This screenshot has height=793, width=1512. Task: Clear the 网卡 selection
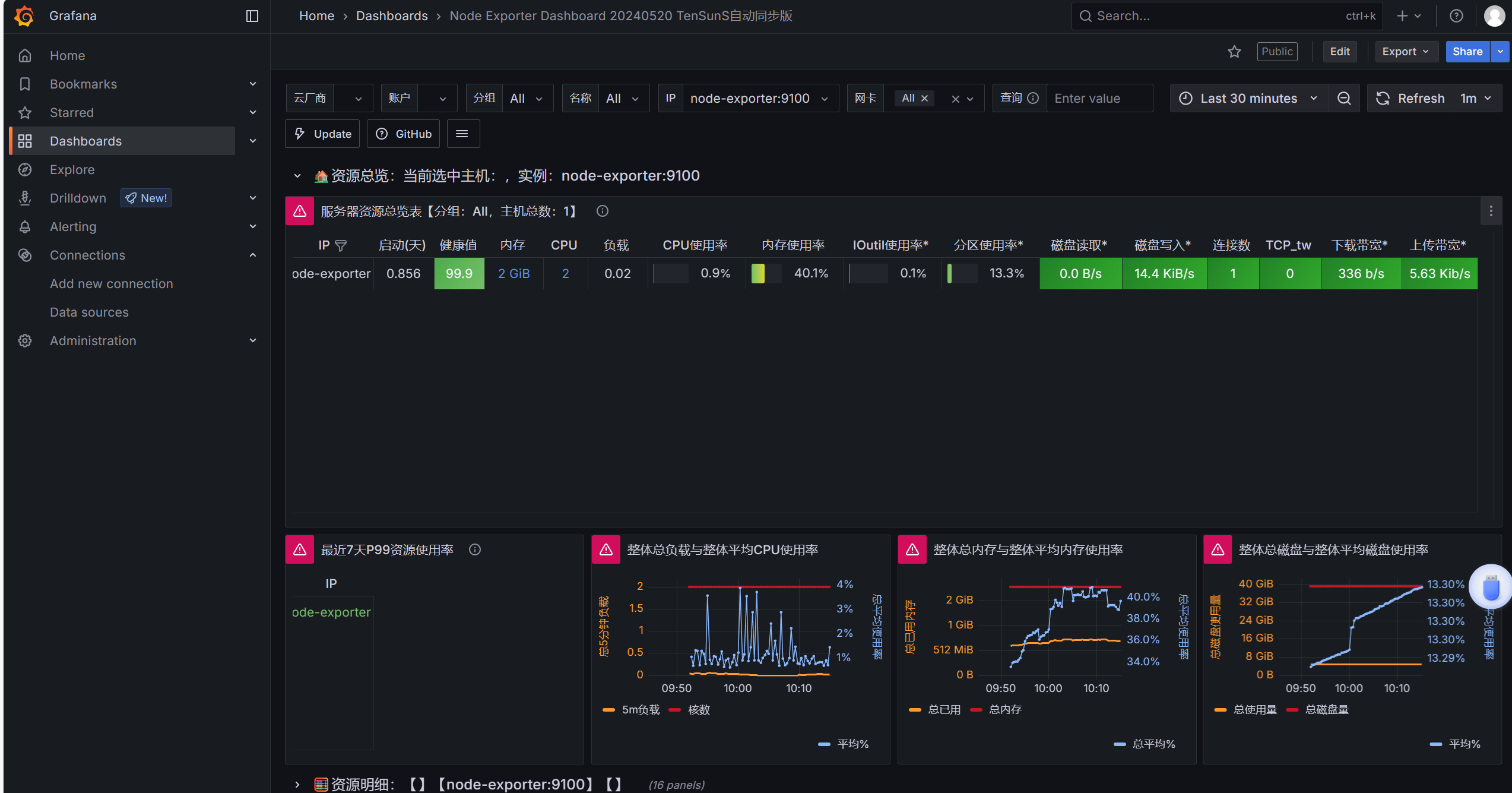[955, 99]
